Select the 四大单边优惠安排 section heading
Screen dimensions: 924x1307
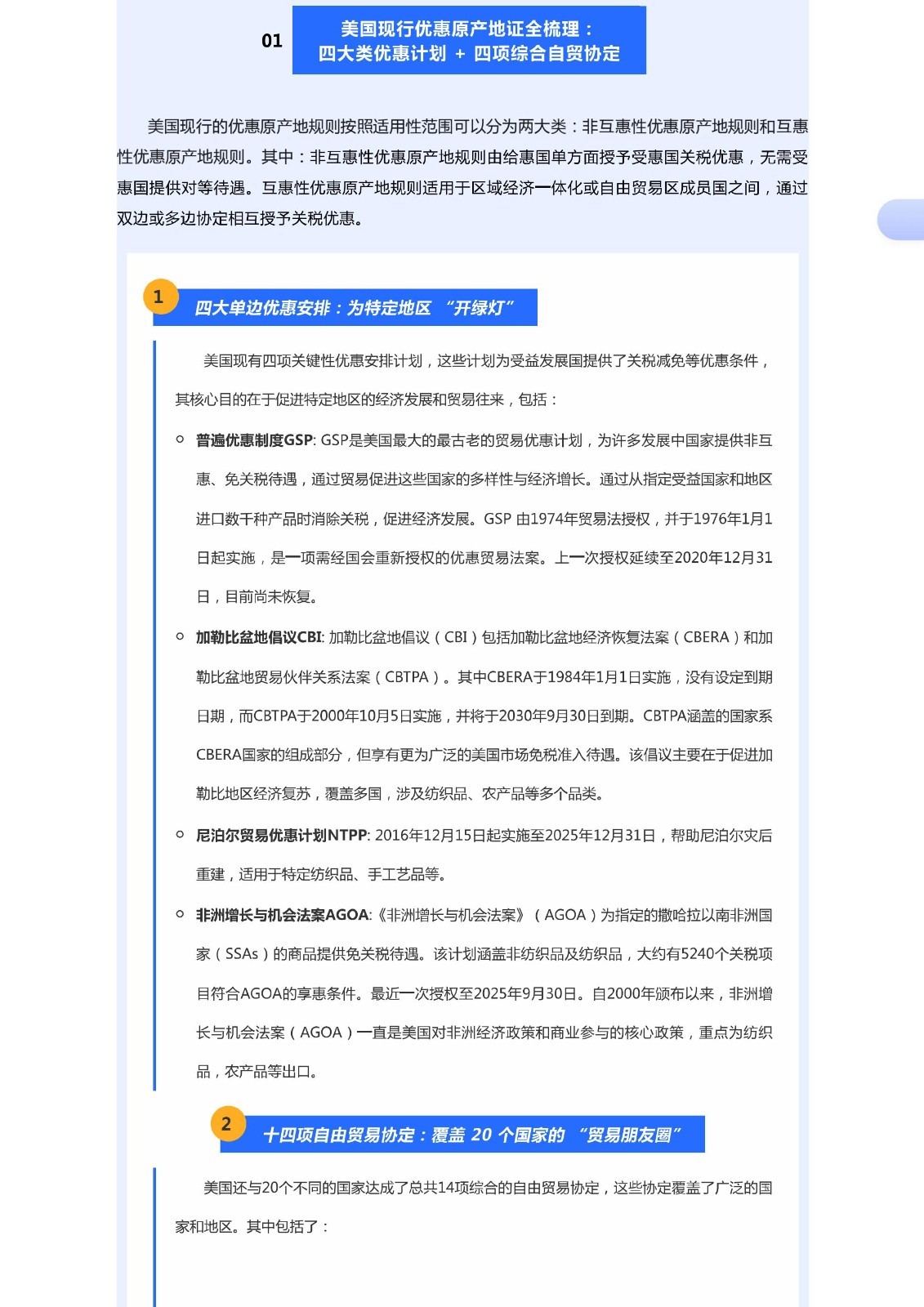click(x=353, y=308)
